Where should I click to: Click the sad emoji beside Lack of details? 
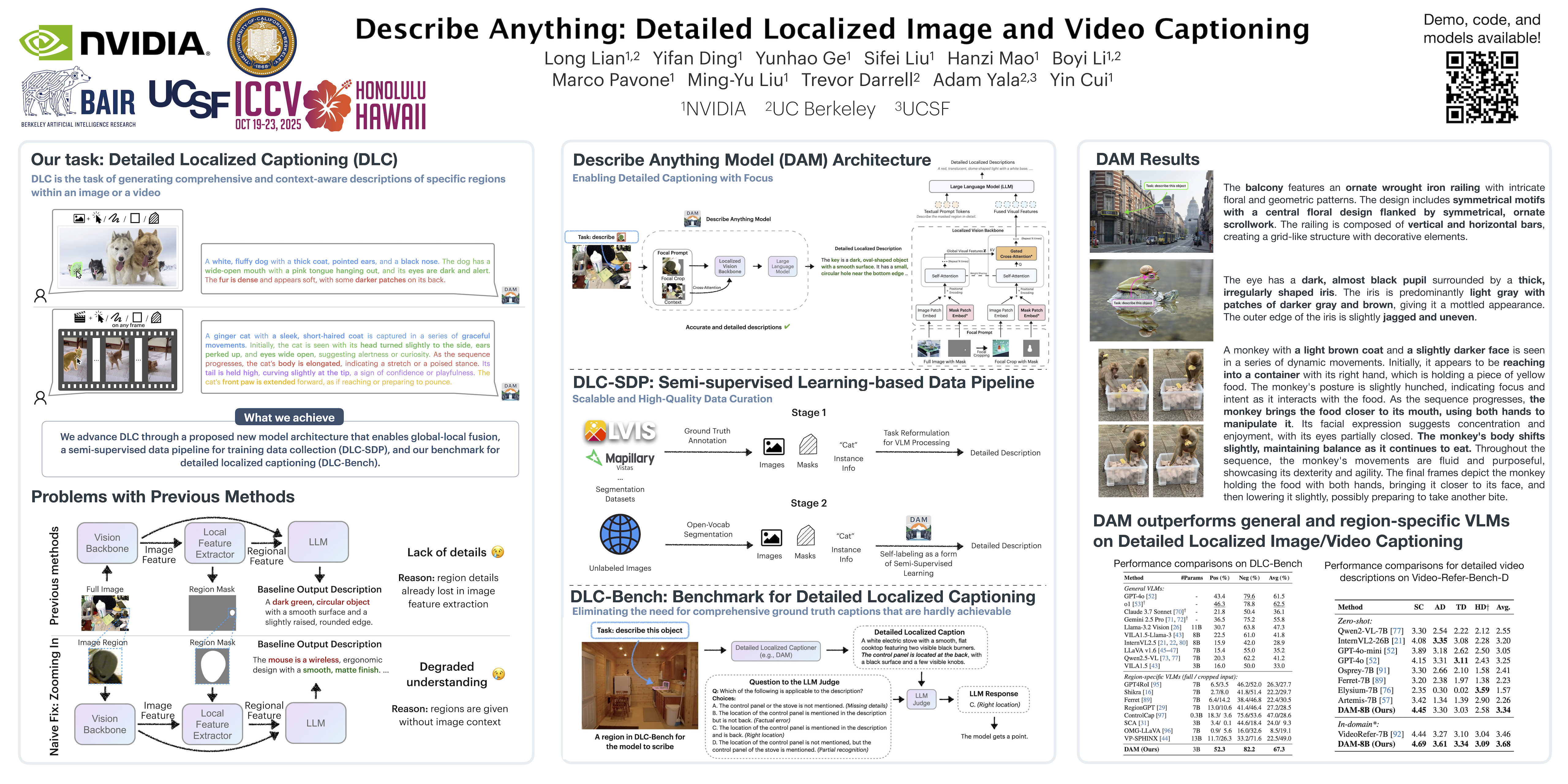(x=498, y=552)
